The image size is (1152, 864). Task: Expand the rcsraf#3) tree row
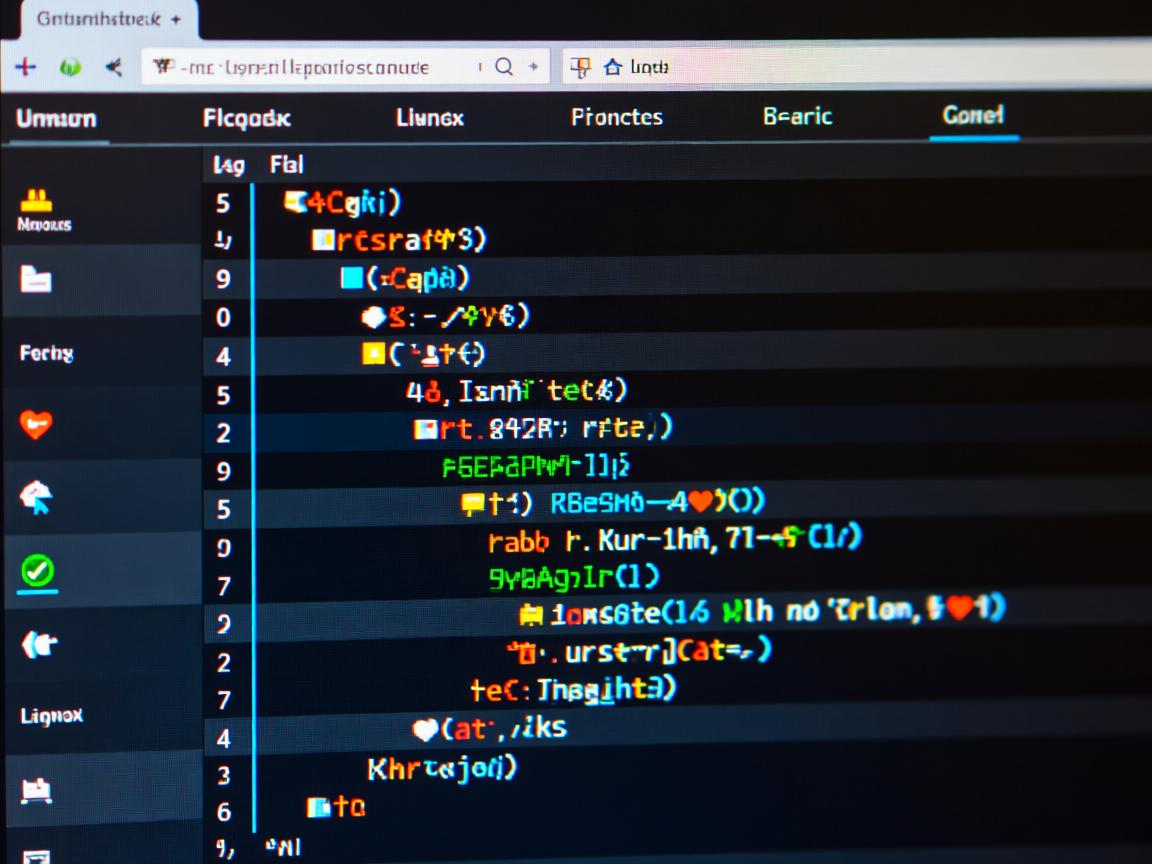[322, 240]
